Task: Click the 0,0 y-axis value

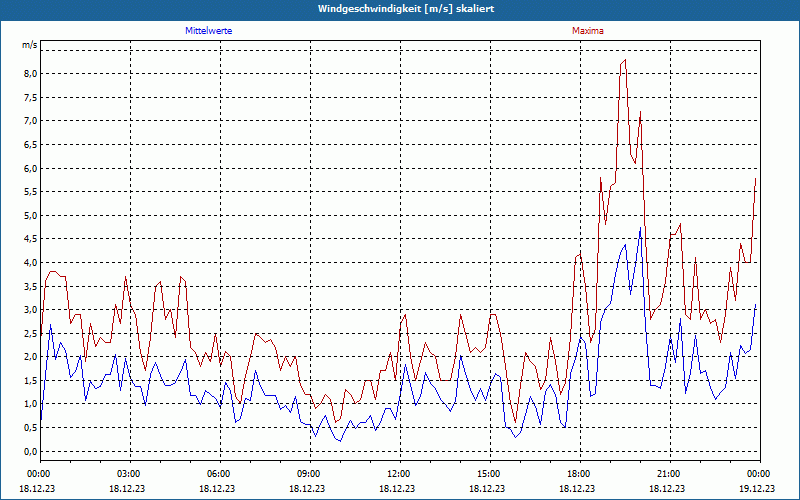Action: [31, 452]
